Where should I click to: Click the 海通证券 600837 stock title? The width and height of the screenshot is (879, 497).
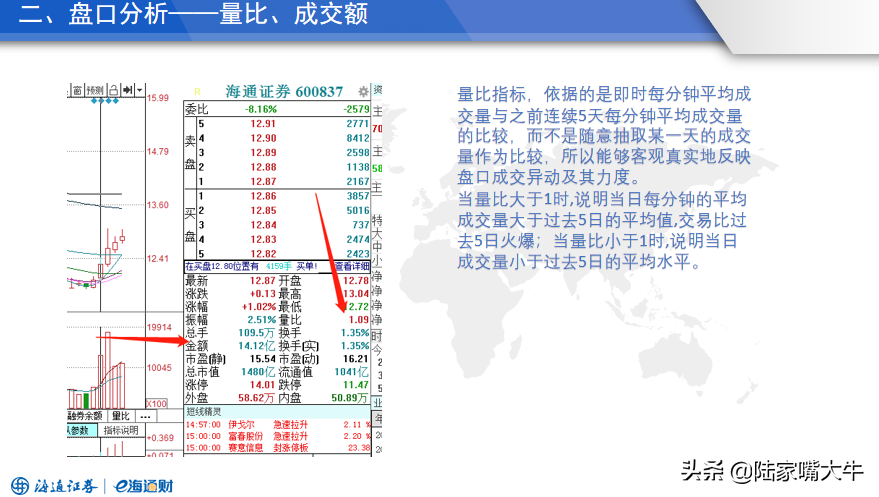point(284,91)
